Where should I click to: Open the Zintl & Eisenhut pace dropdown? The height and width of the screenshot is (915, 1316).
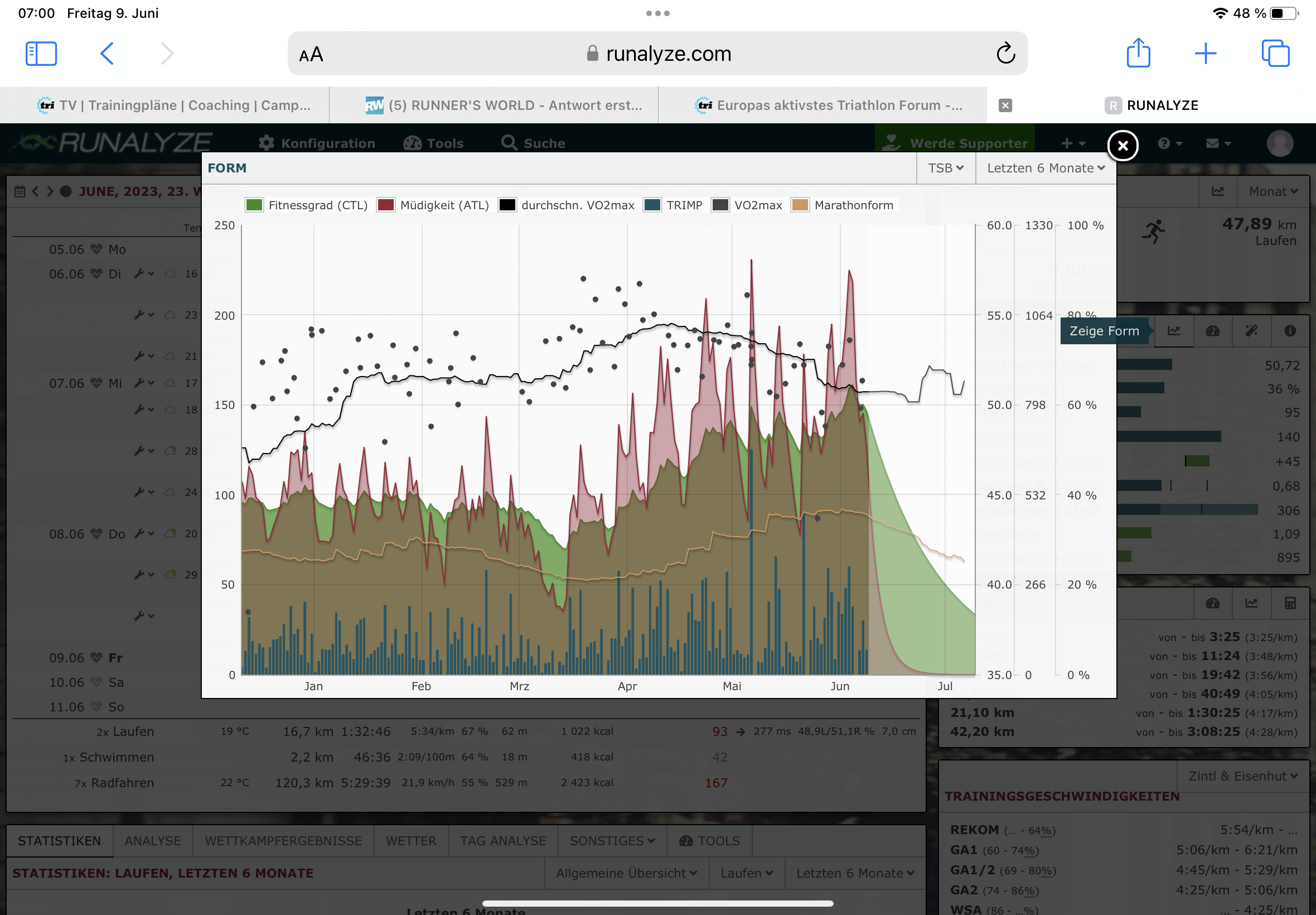1242,776
